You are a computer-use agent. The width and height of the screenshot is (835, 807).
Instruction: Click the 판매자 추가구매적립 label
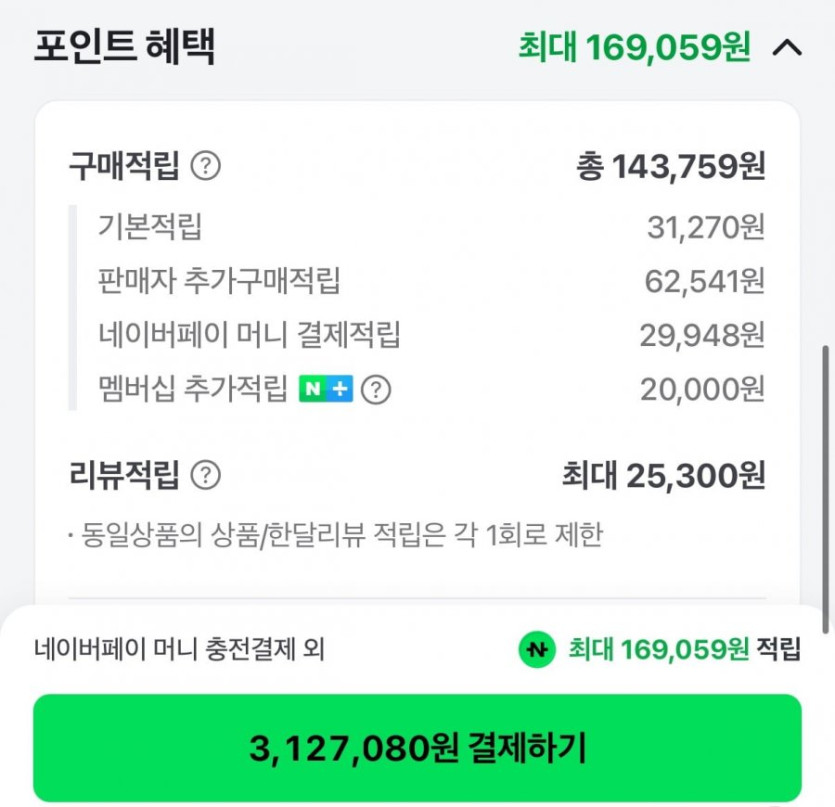point(220,281)
